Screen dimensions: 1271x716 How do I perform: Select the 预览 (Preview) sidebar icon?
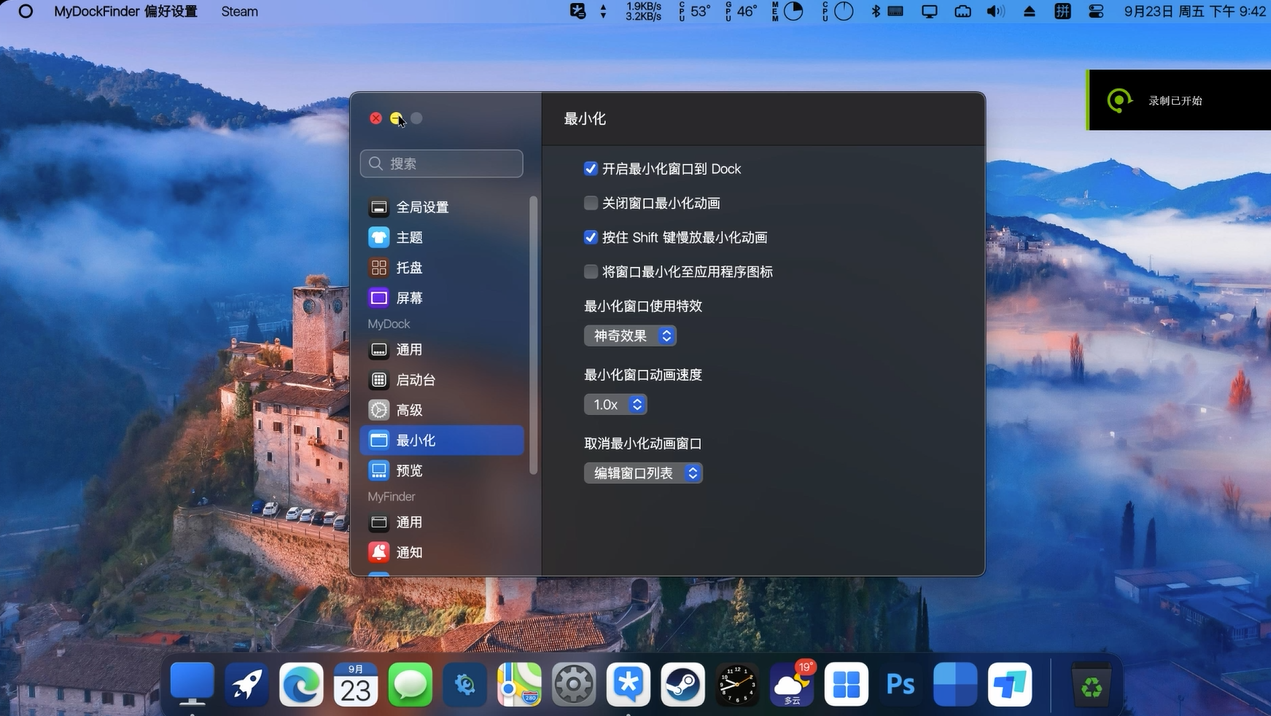pos(379,470)
